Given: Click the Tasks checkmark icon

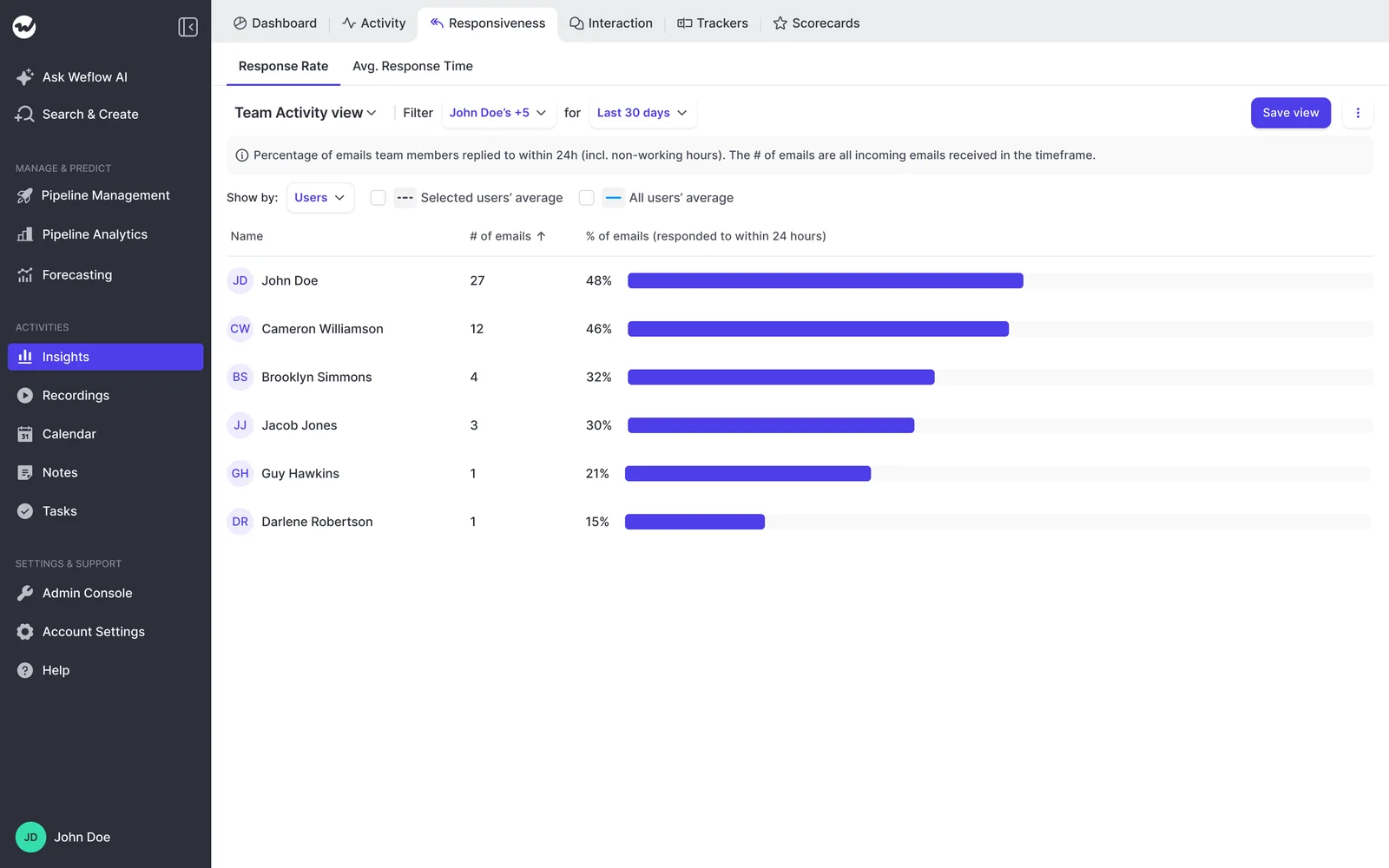Looking at the screenshot, I should coord(25,511).
